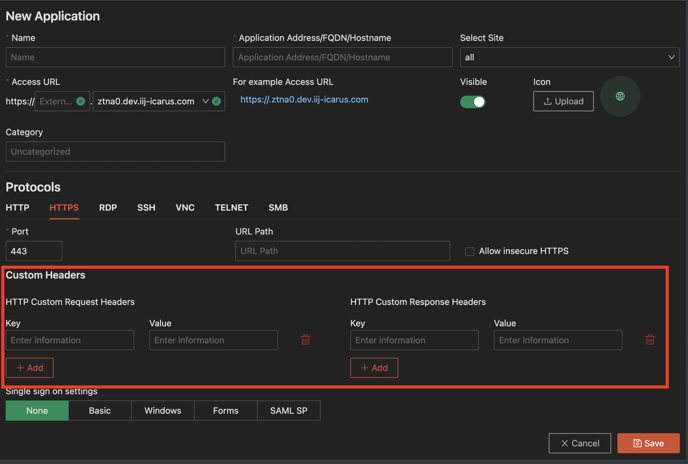Choose Basic single sign on option

tap(100, 410)
